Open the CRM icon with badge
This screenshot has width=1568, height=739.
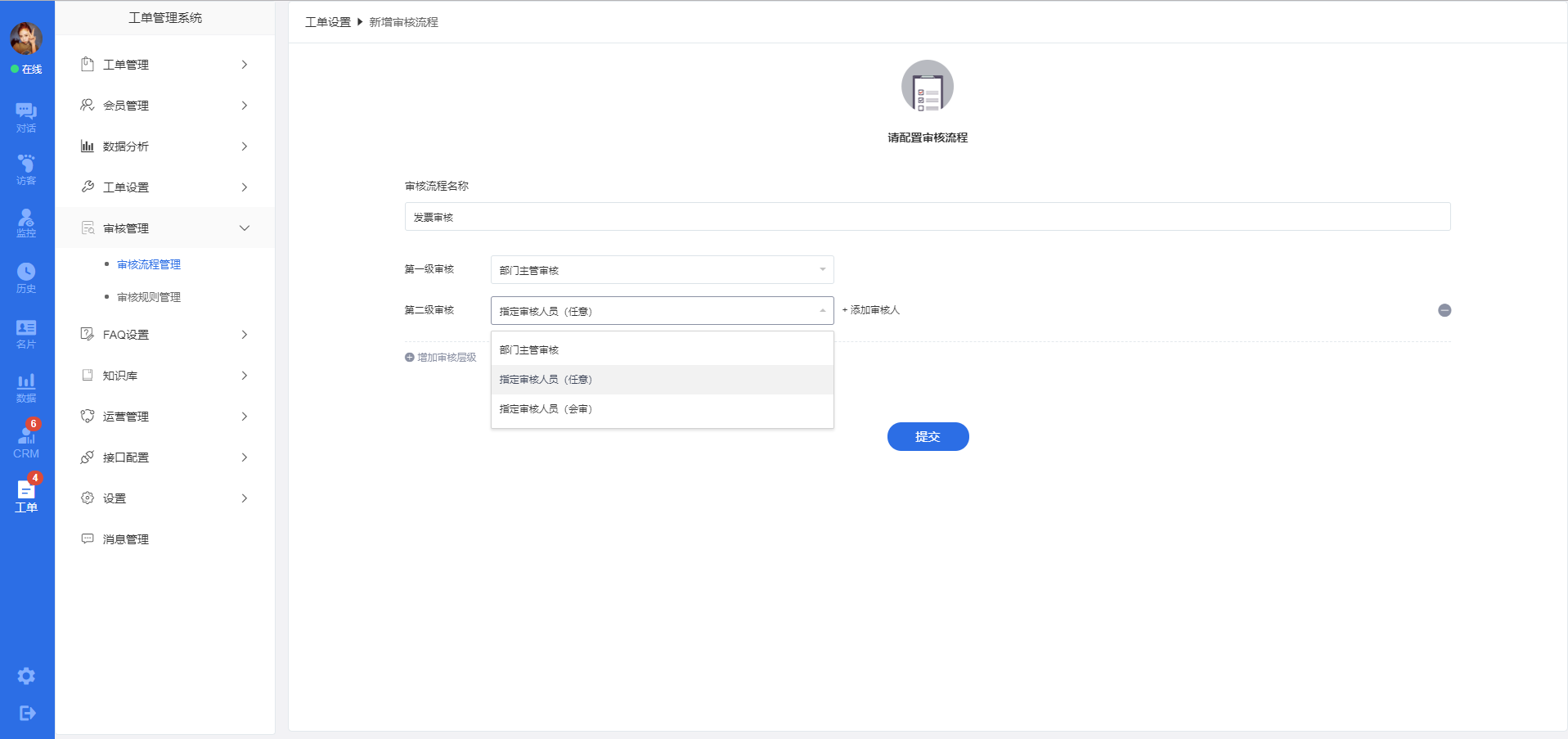(26, 441)
